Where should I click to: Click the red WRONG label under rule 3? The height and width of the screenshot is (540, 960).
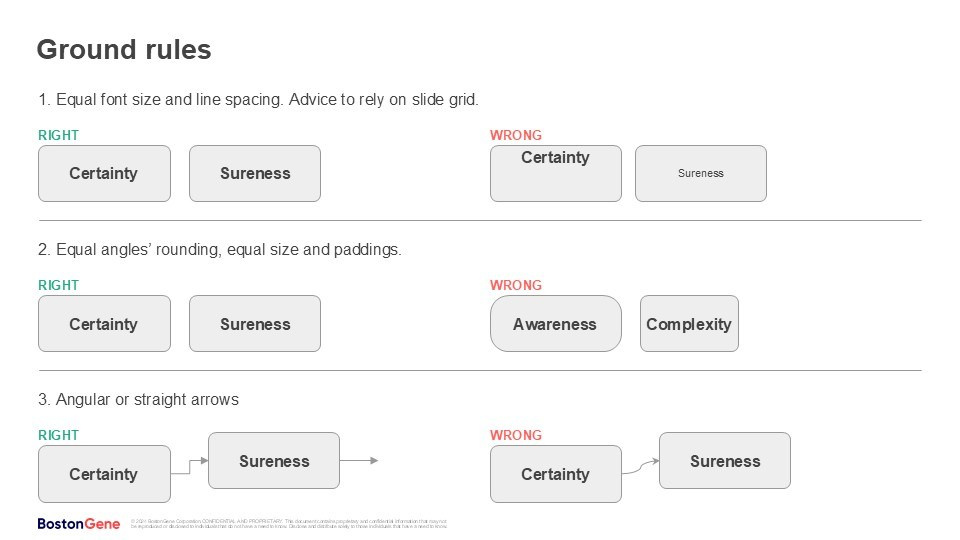[x=516, y=435]
